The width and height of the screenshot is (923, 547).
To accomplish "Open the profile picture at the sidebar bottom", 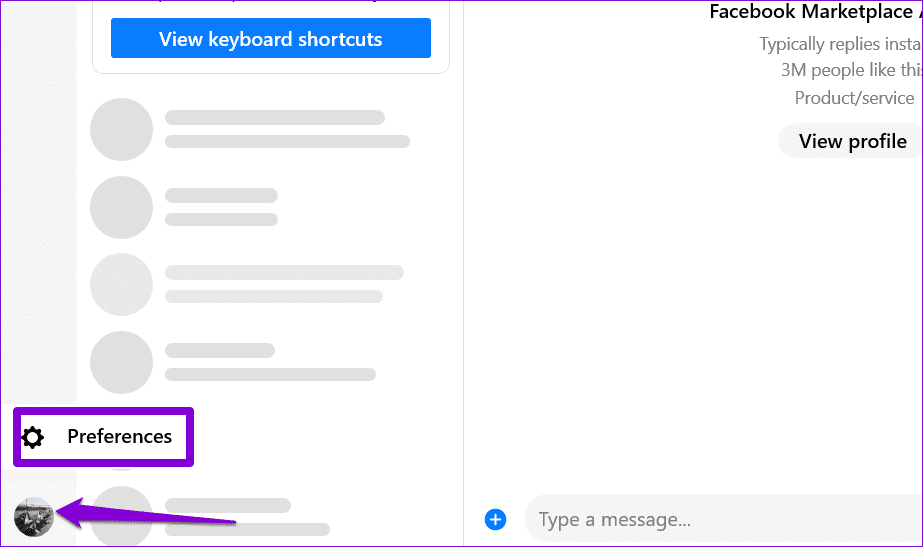I will tap(34, 516).
